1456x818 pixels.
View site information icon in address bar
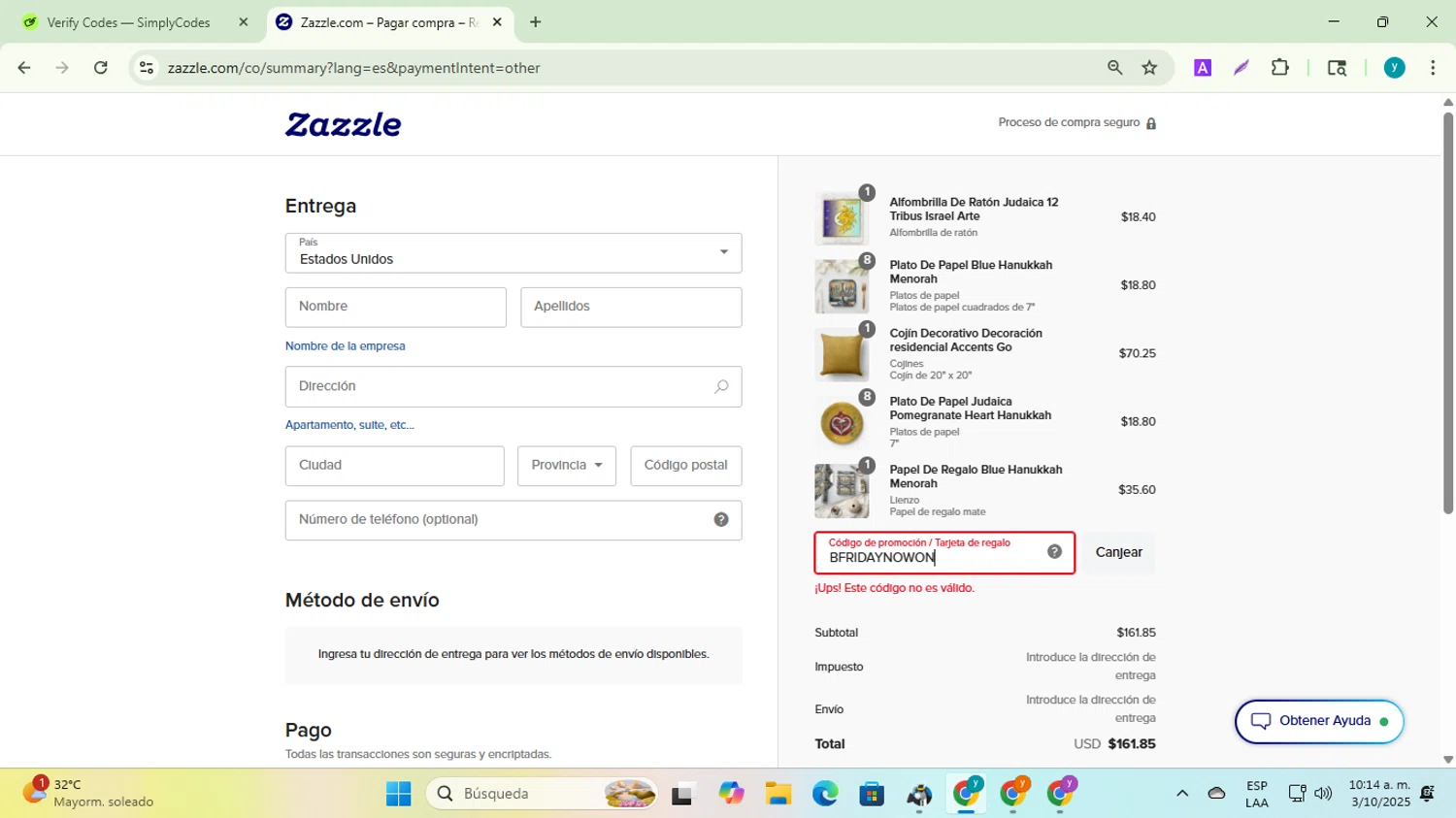(x=147, y=68)
